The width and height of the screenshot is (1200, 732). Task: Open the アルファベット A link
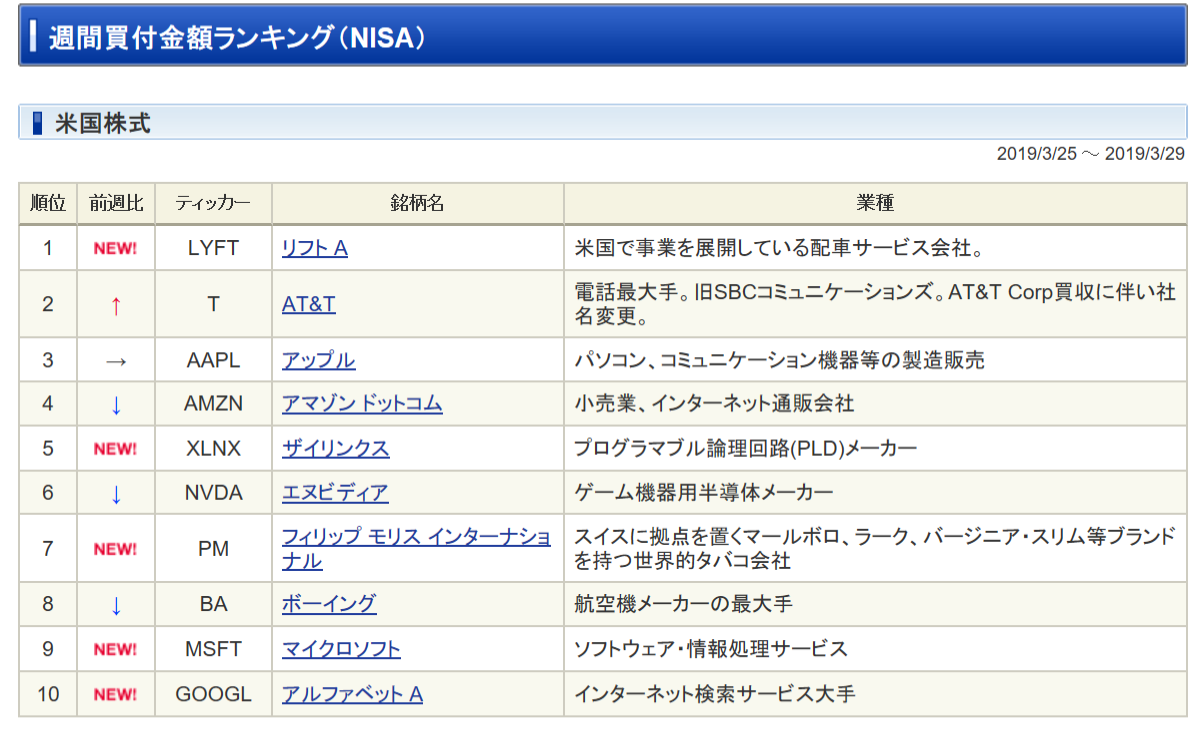(x=351, y=694)
